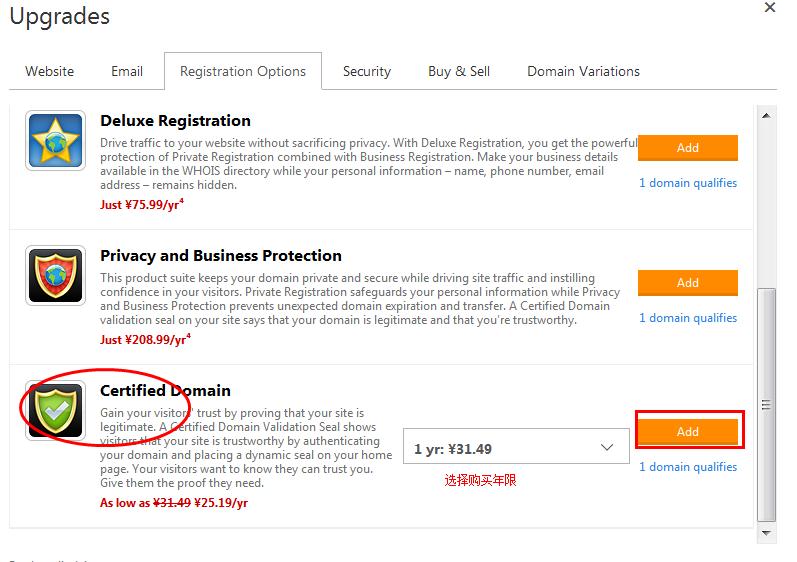Open "1 domain qualifies" link under Certified Domain

(x=688, y=467)
